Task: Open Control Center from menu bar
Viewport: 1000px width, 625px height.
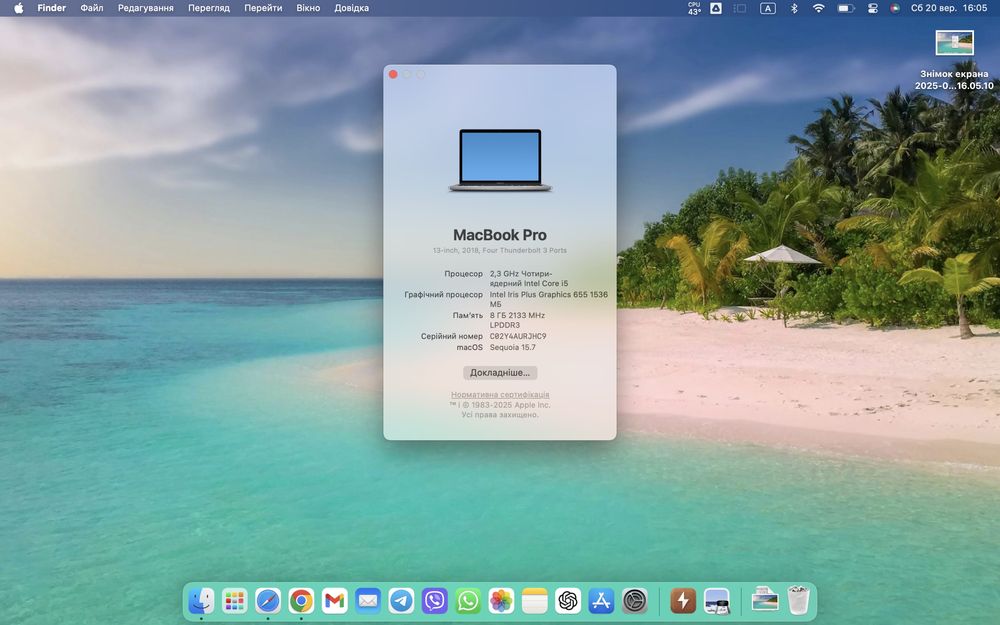Action: (x=873, y=8)
